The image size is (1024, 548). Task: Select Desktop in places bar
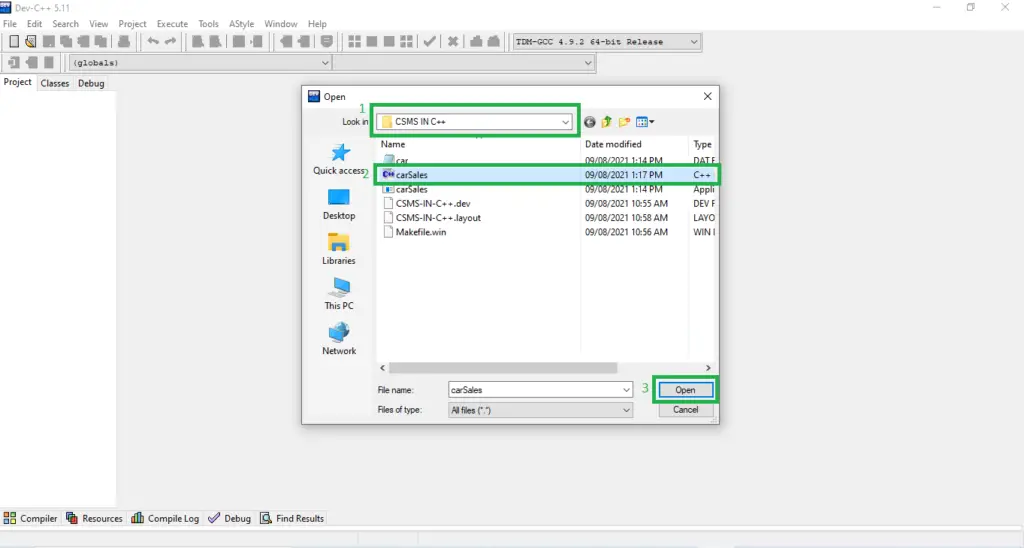(x=339, y=204)
